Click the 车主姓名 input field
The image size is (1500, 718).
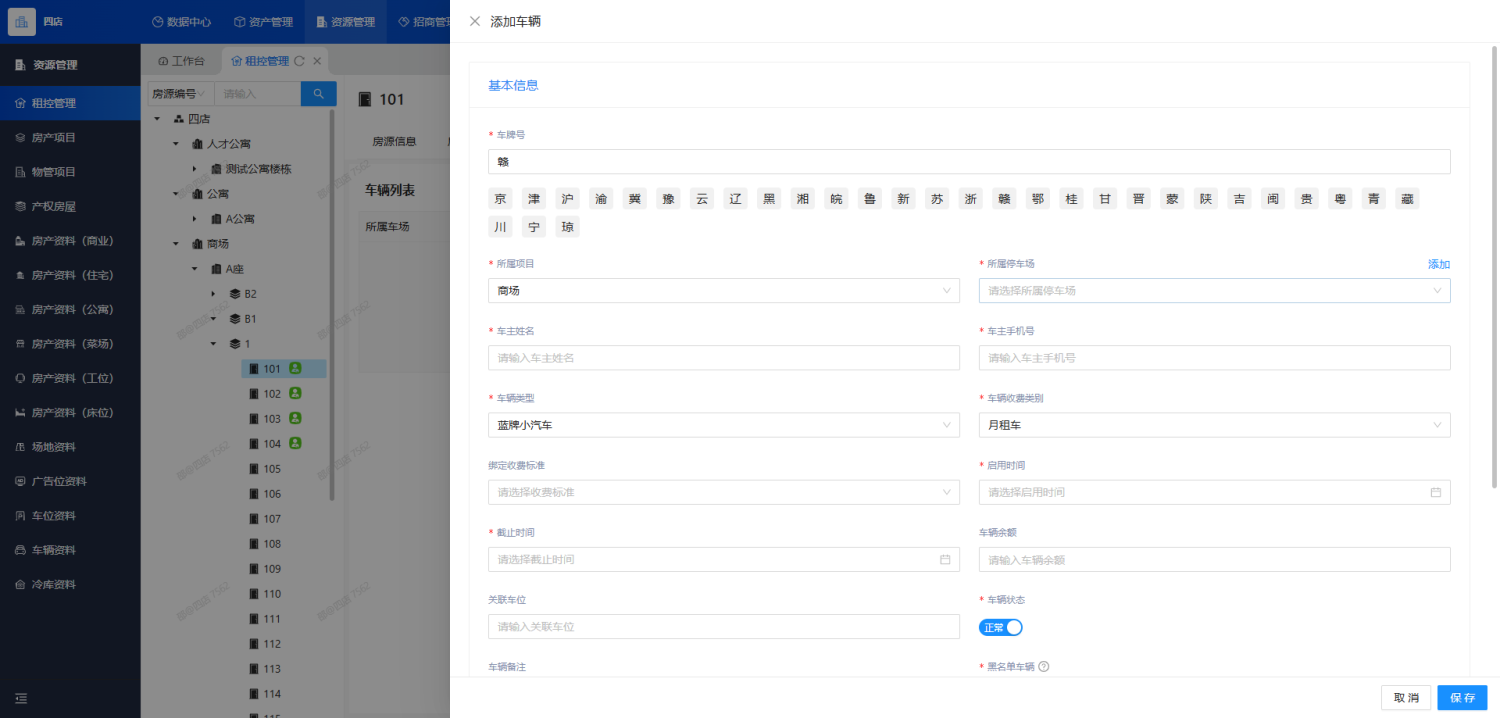pos(724,358)
